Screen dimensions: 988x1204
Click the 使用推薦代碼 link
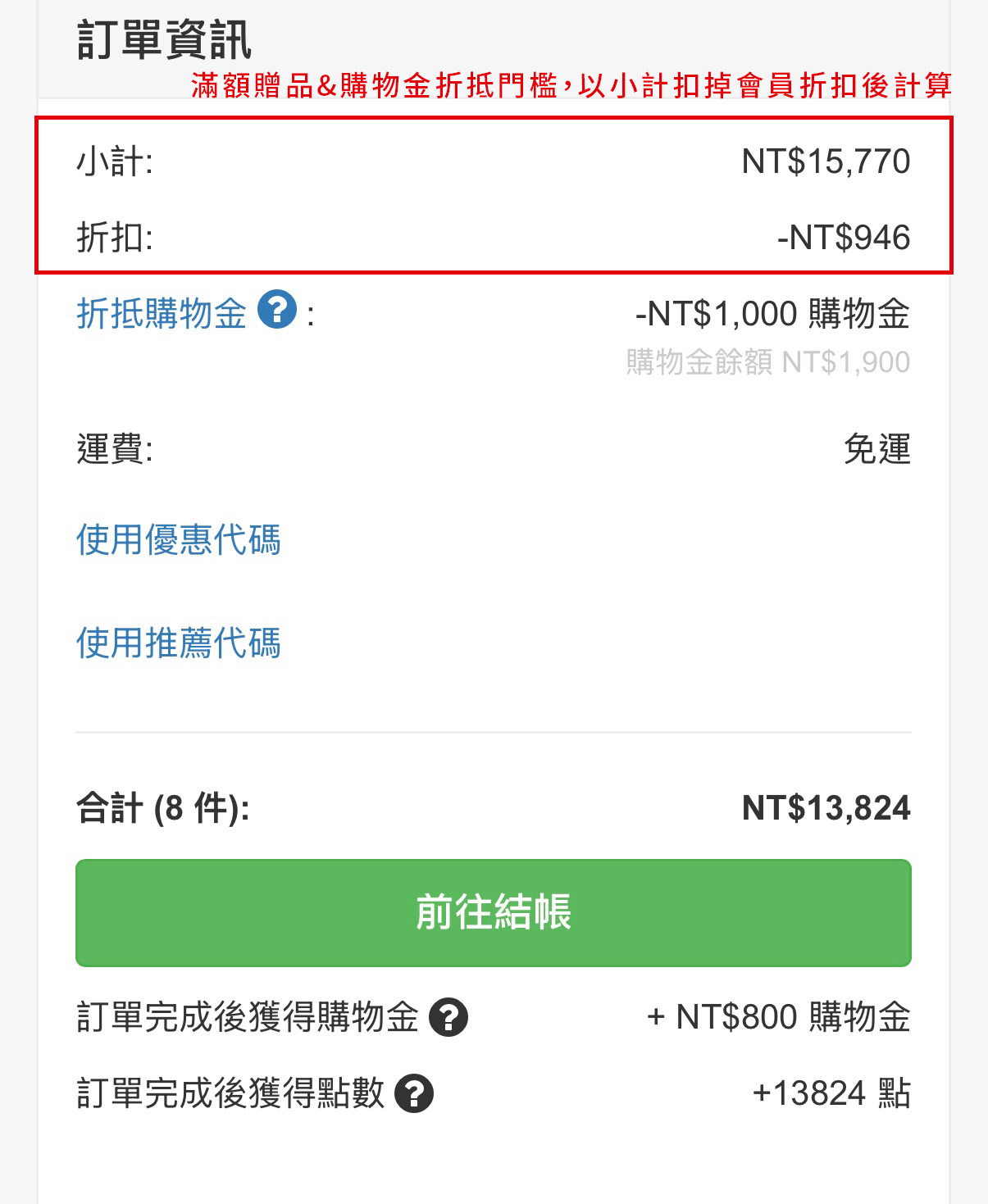(x=179, y=643)
